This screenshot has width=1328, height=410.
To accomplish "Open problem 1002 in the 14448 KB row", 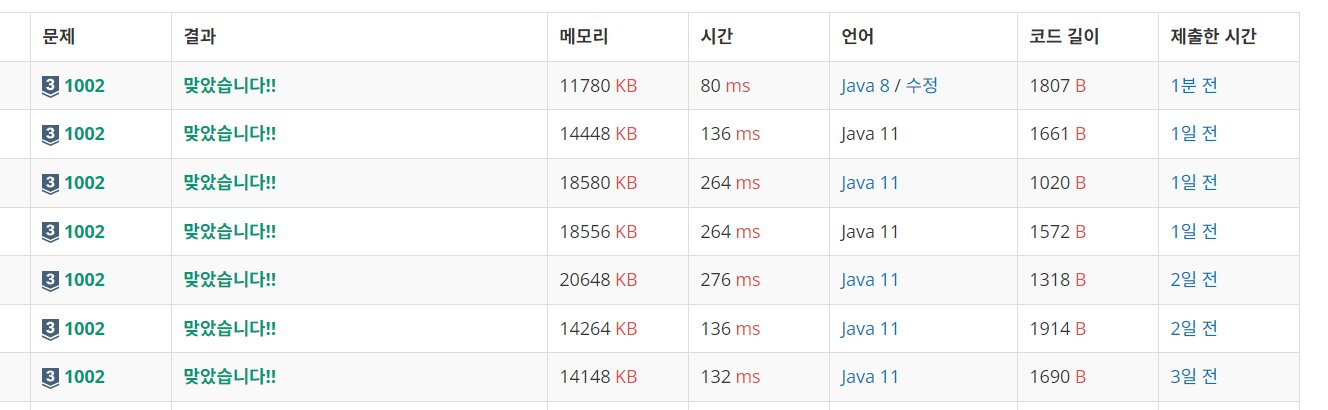I will point(84,134).
